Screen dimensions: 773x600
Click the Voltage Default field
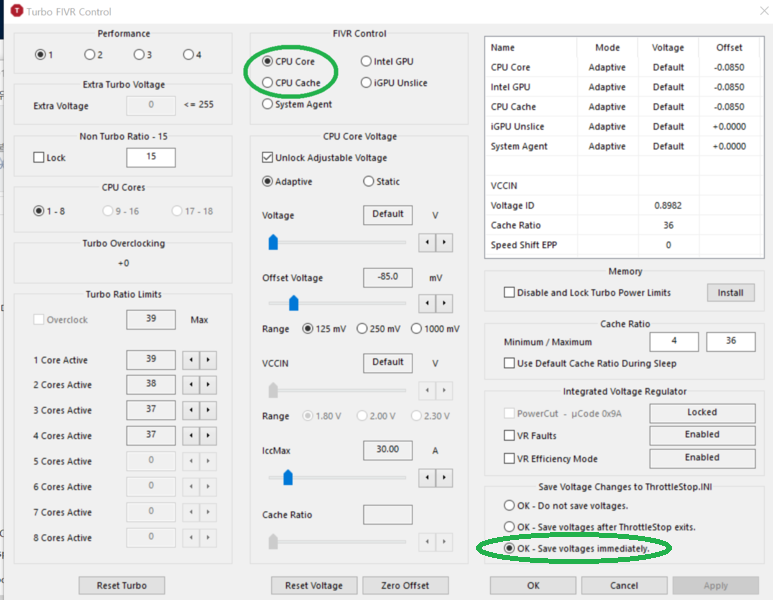[x=388, y=215]
